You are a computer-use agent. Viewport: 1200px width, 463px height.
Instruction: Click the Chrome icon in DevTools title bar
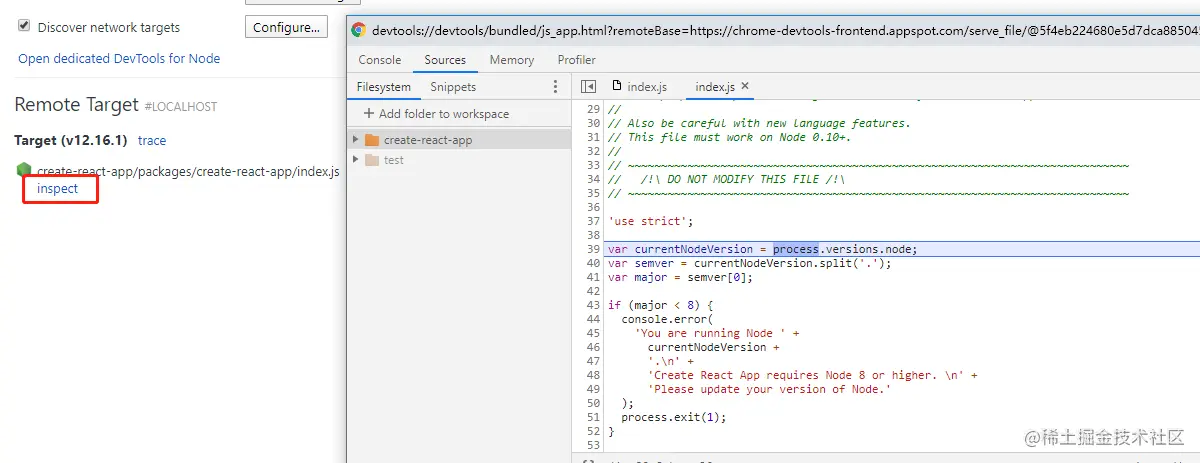359,30
